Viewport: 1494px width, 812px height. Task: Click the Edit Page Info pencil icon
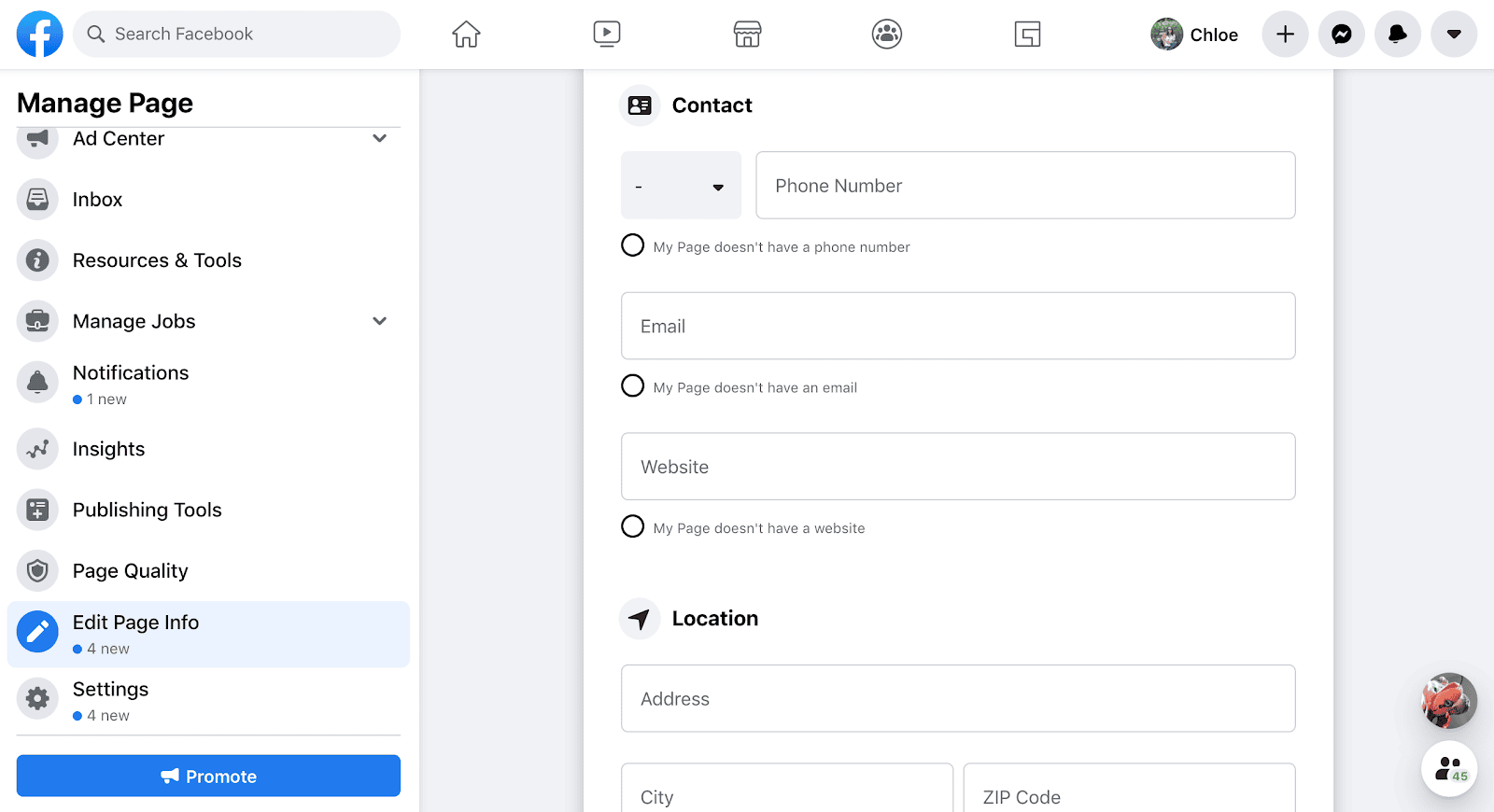click(x=37, y=632)
